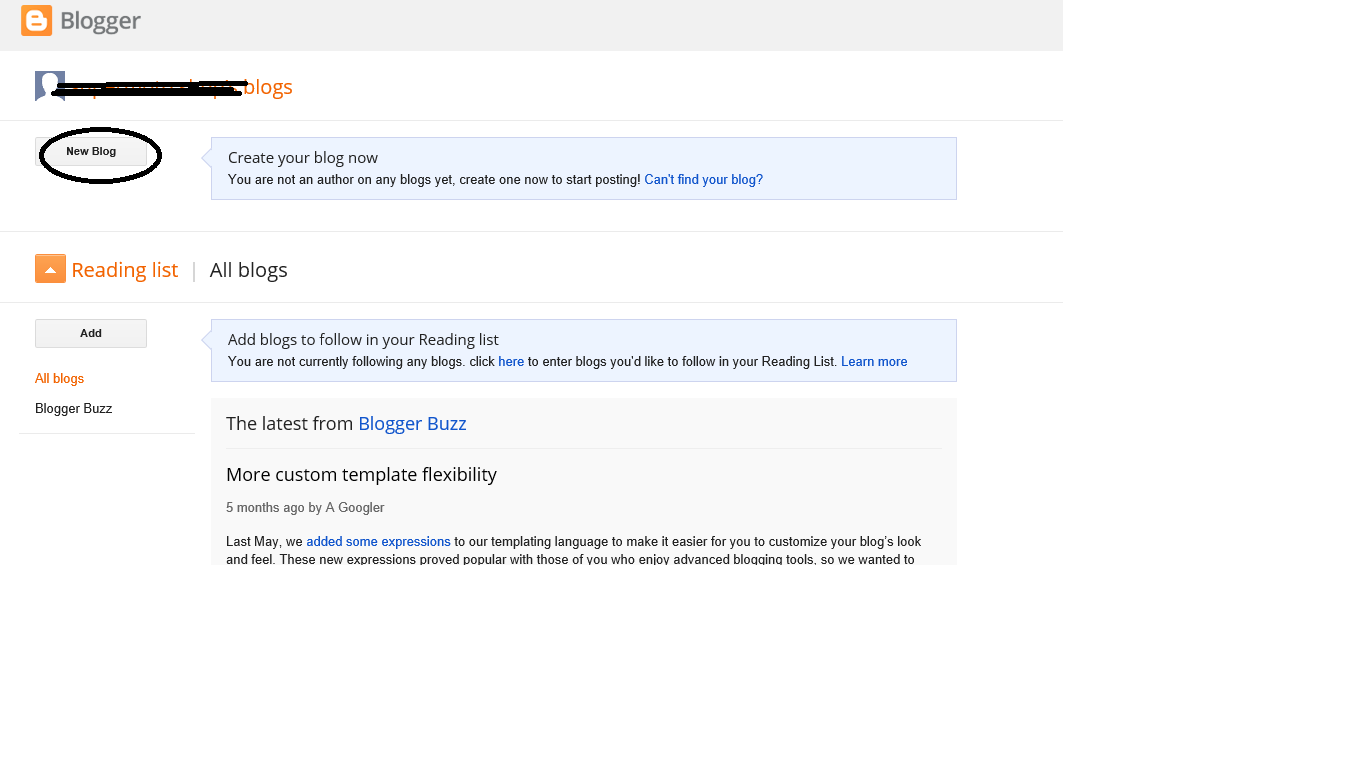Viewport: 1366px width, 768px height.
Task: Collapse the Reading list orange arrow icon
Action: (50, 269)
